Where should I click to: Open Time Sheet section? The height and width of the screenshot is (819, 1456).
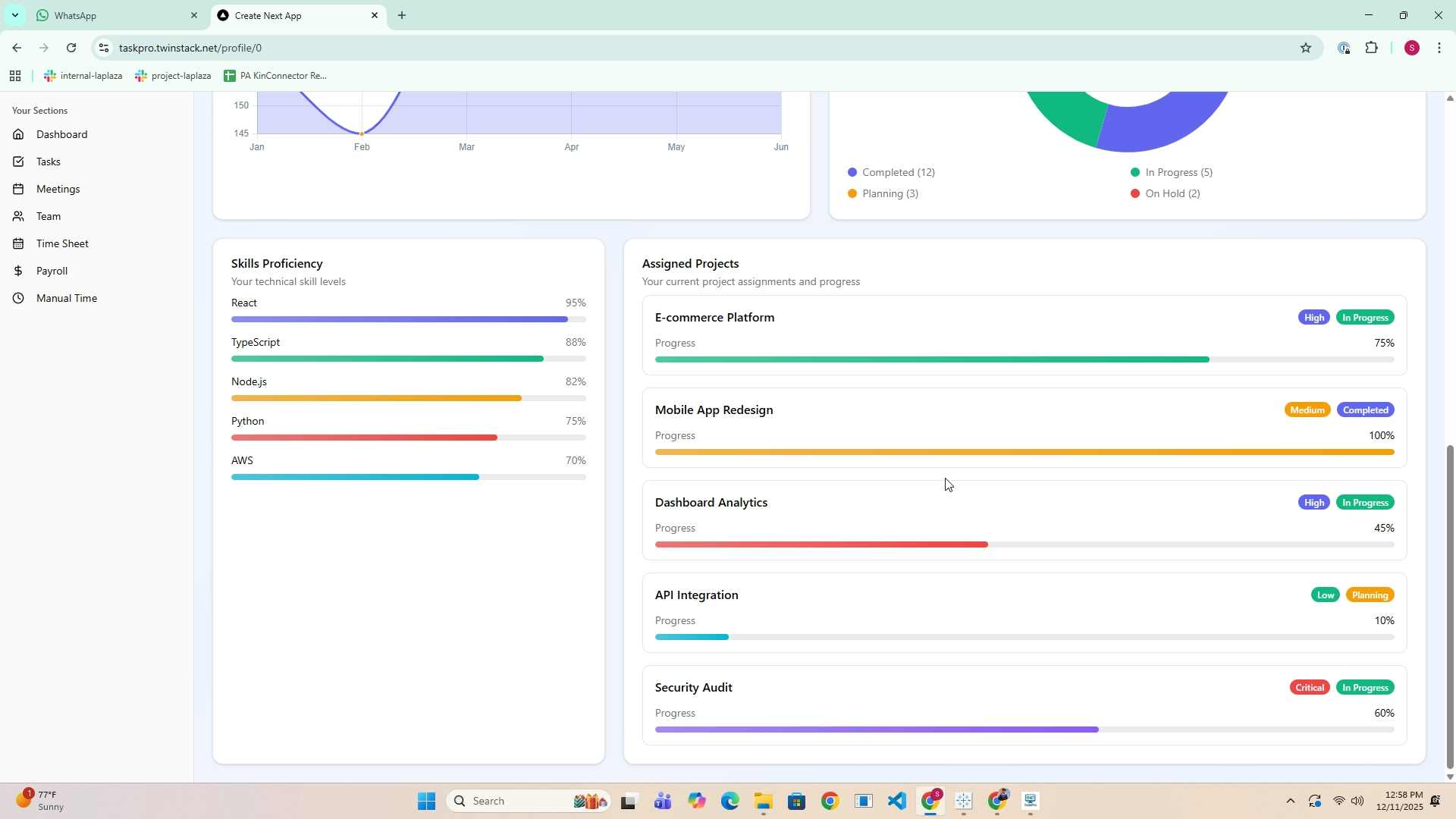(x=62, y=243)
